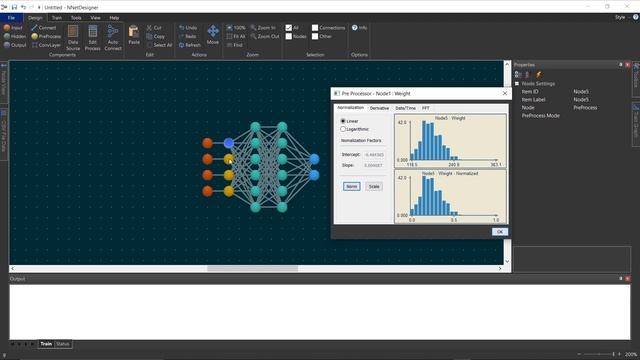Image resolution: width=640 pixels, height=360 pixels.
Task: Add an Input node component
Action: (x=13, y=28)
